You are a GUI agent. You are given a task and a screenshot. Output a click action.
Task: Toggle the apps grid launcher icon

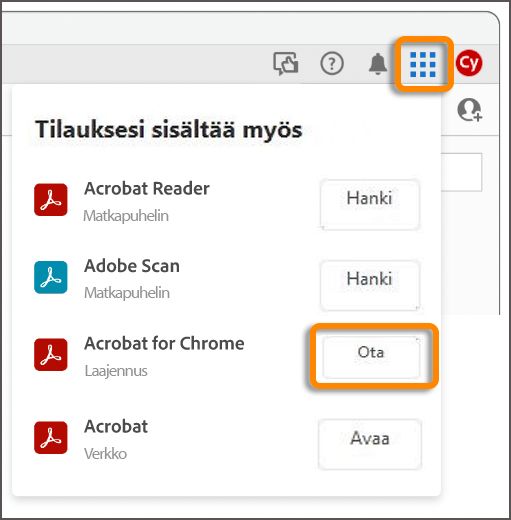coord(423,64)
